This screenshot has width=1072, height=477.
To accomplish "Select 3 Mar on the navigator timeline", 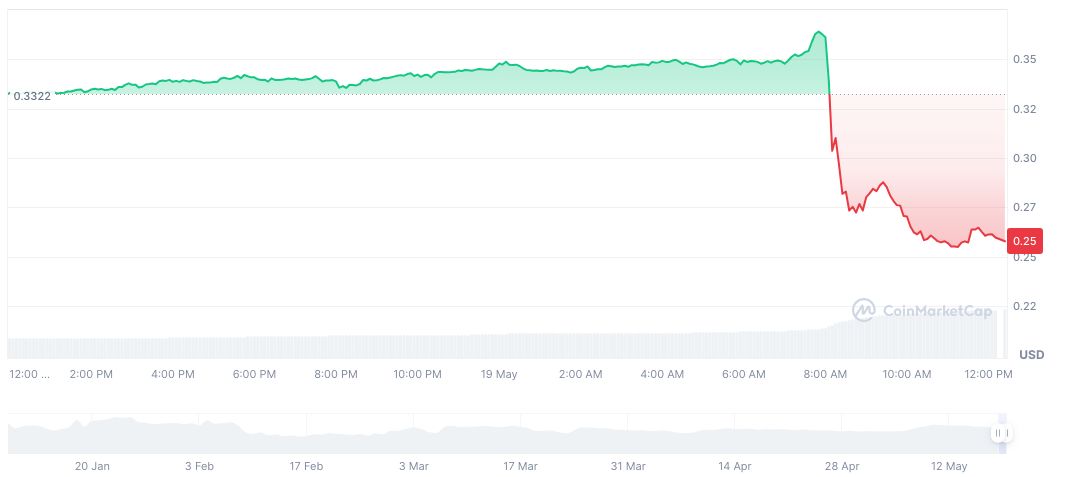I will (413, 466).
